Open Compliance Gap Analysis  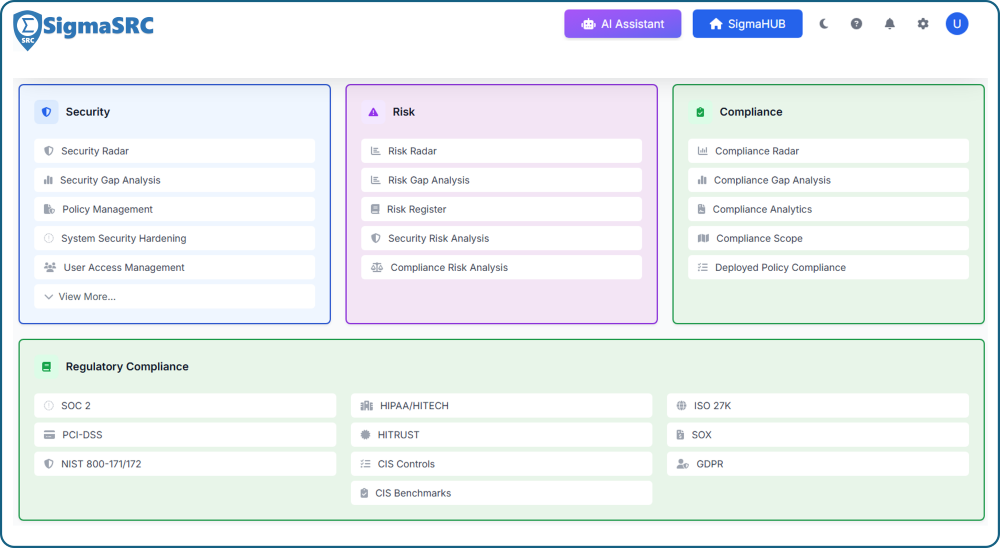[x=828, y=181]
